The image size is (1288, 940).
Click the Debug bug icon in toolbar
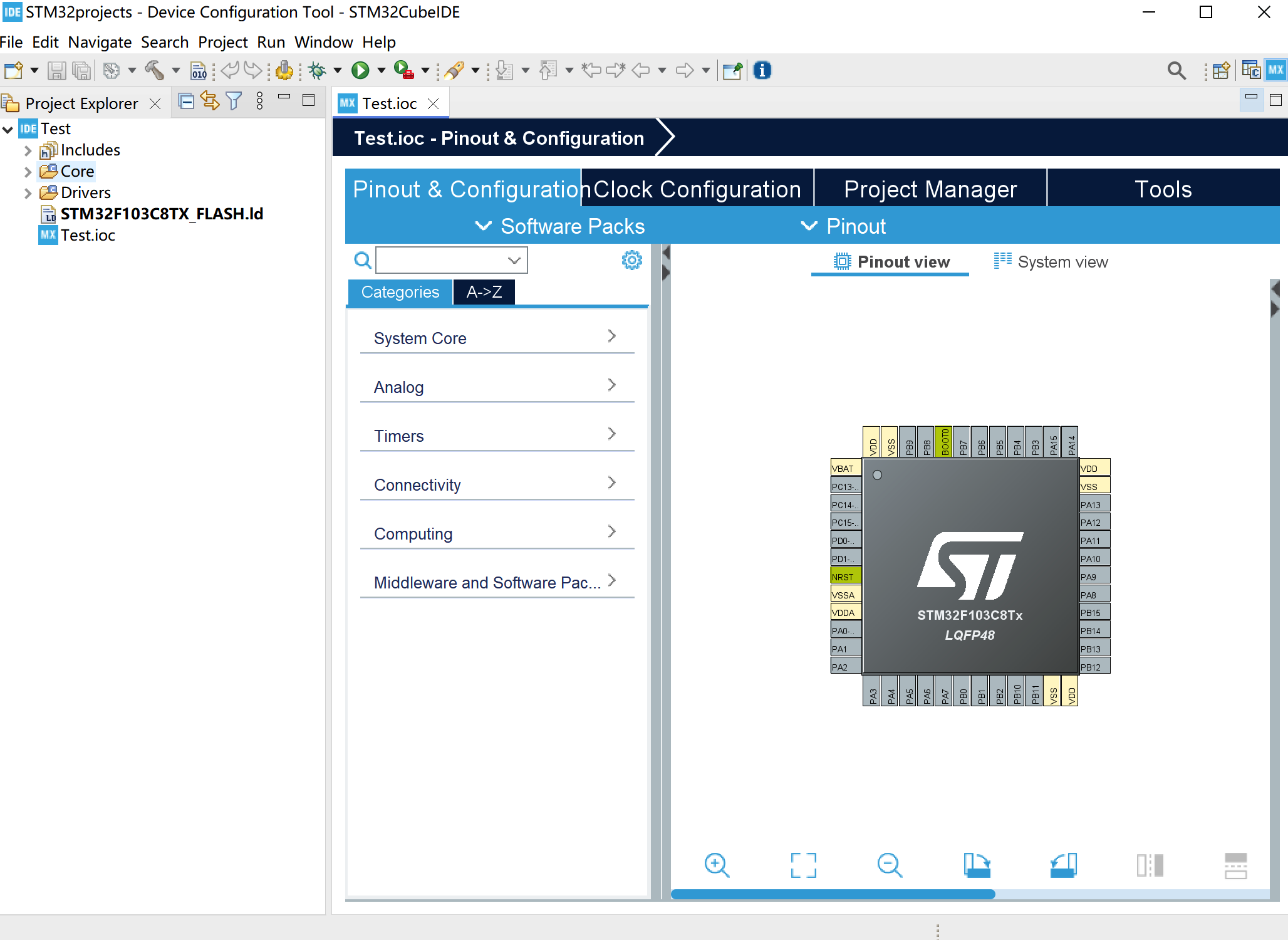pyautogui.click(x=317, y=70)
